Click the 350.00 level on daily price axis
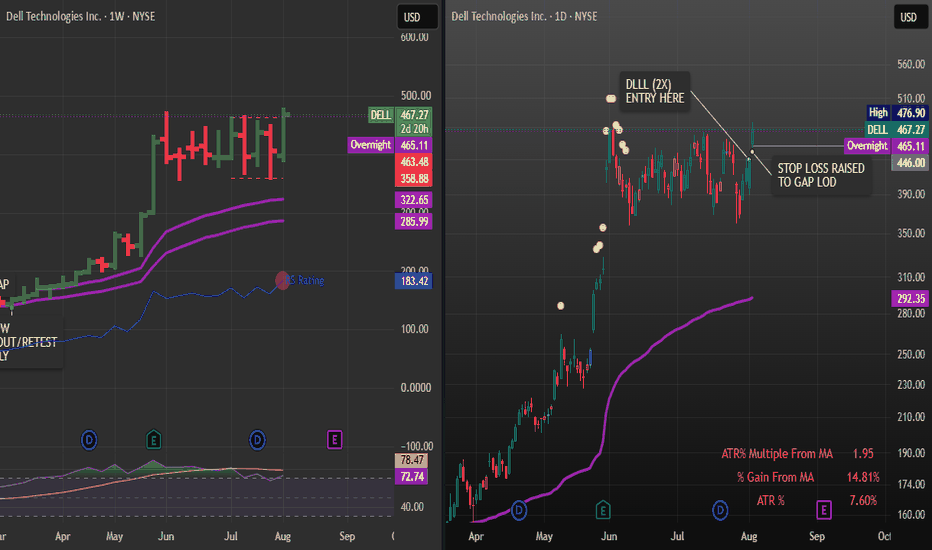This screenshot has height=550, width=932. [911, 233]
